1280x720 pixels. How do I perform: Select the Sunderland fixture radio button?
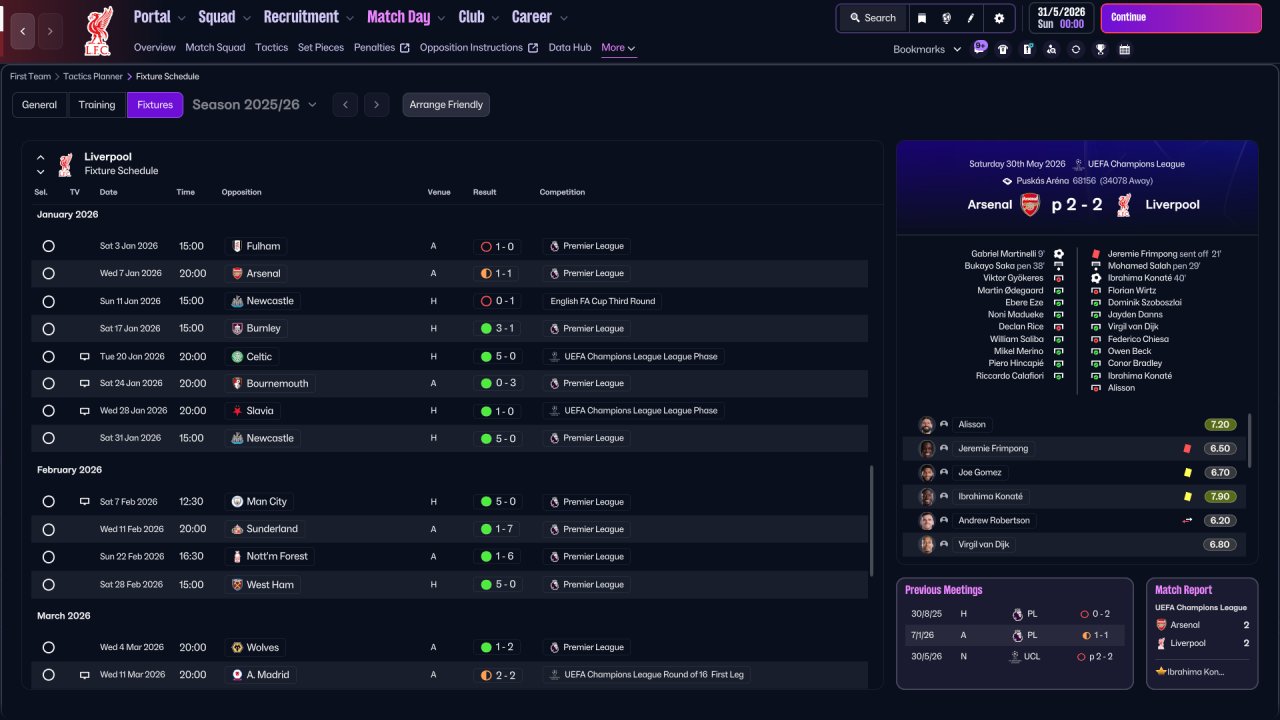click(x=48, y=529)
